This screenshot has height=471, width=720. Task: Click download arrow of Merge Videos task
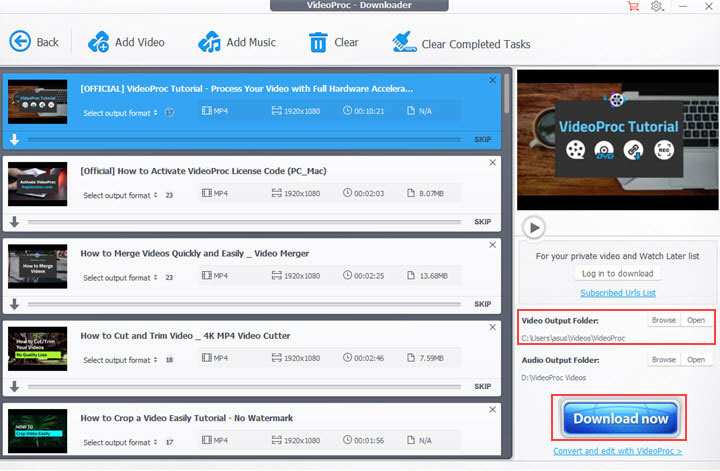[x=15, y=304]
